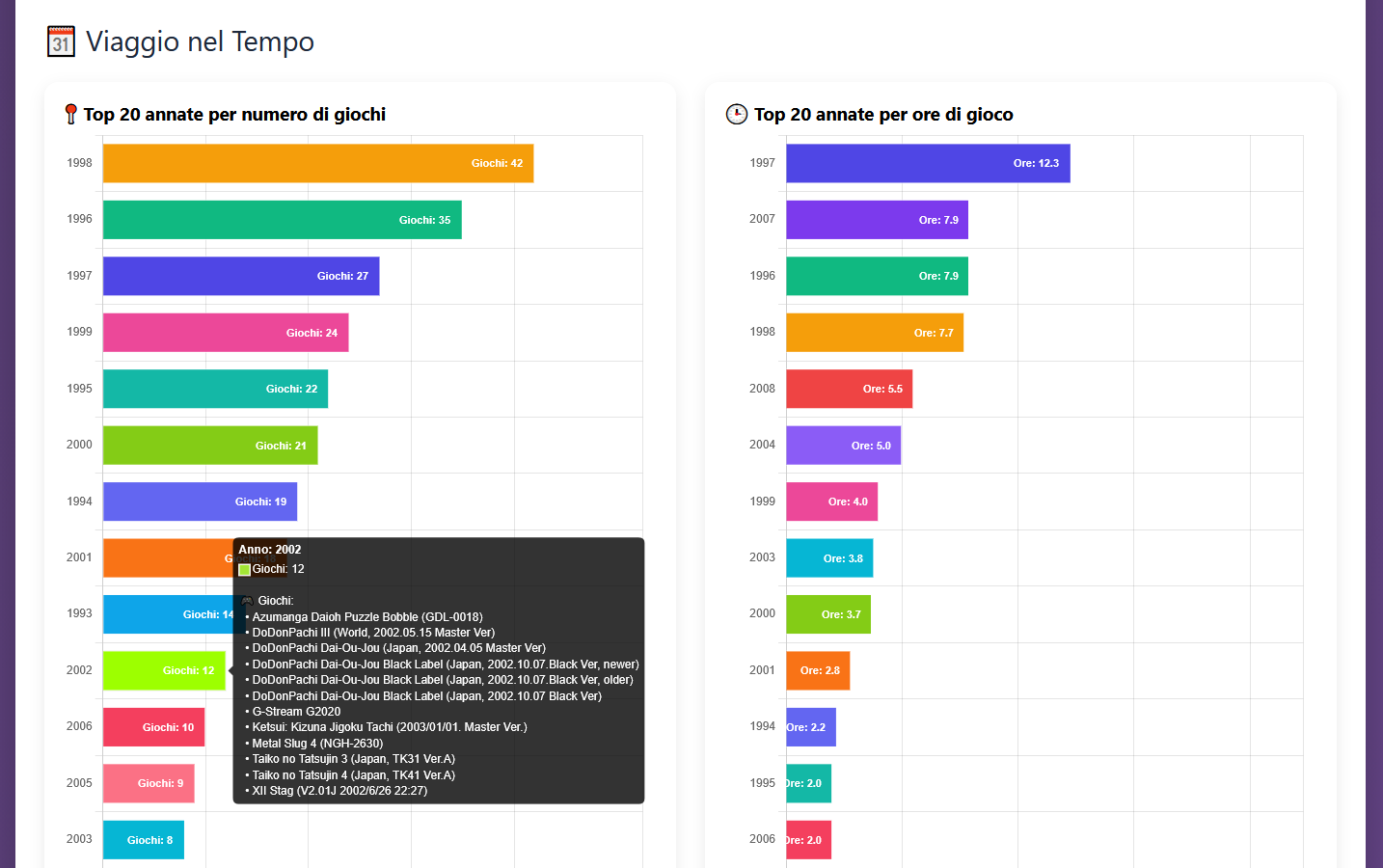Image resolution: width=1383 pixels, height=868 pixels.
Task: Click the clock icon beside Top 20 annate per ore di gioco
Action: pyautogui.click(x=737, y=114)
